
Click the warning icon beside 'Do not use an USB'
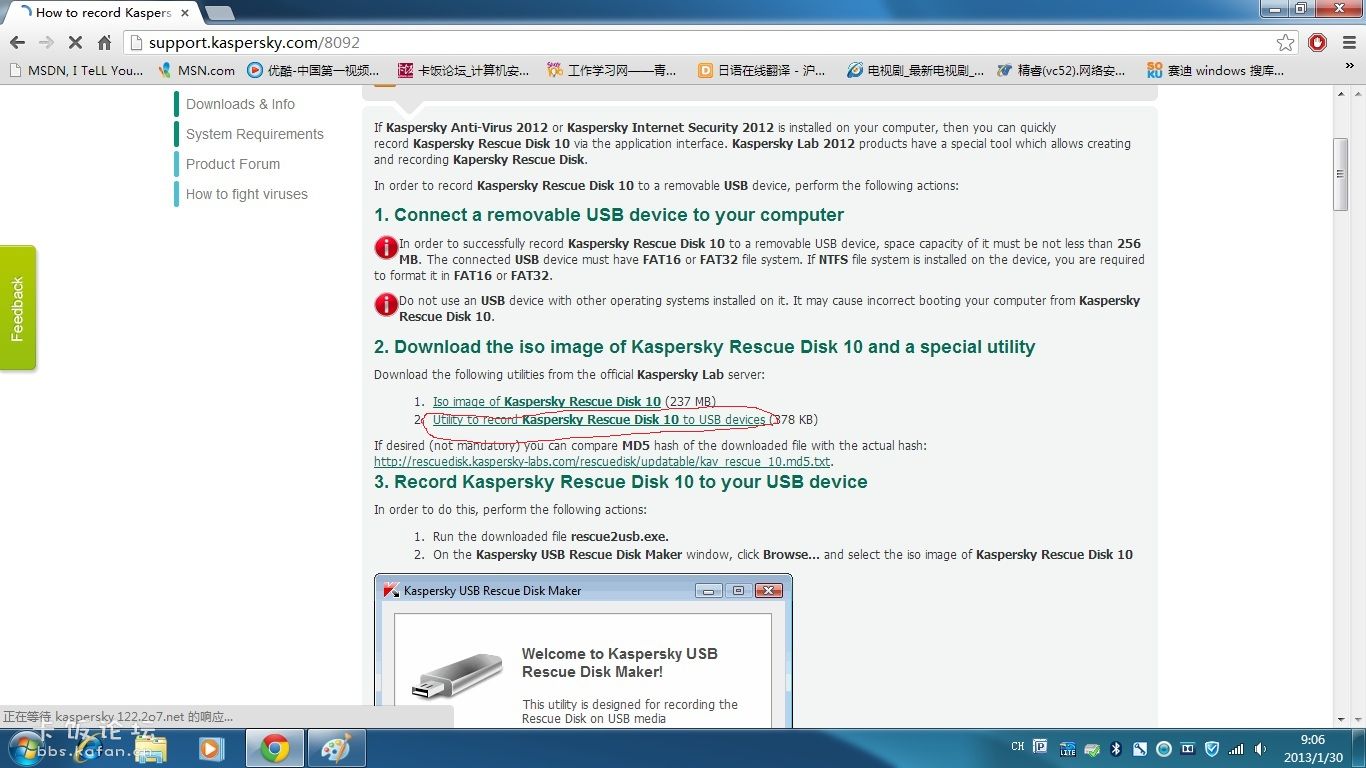tap(386, 304)
